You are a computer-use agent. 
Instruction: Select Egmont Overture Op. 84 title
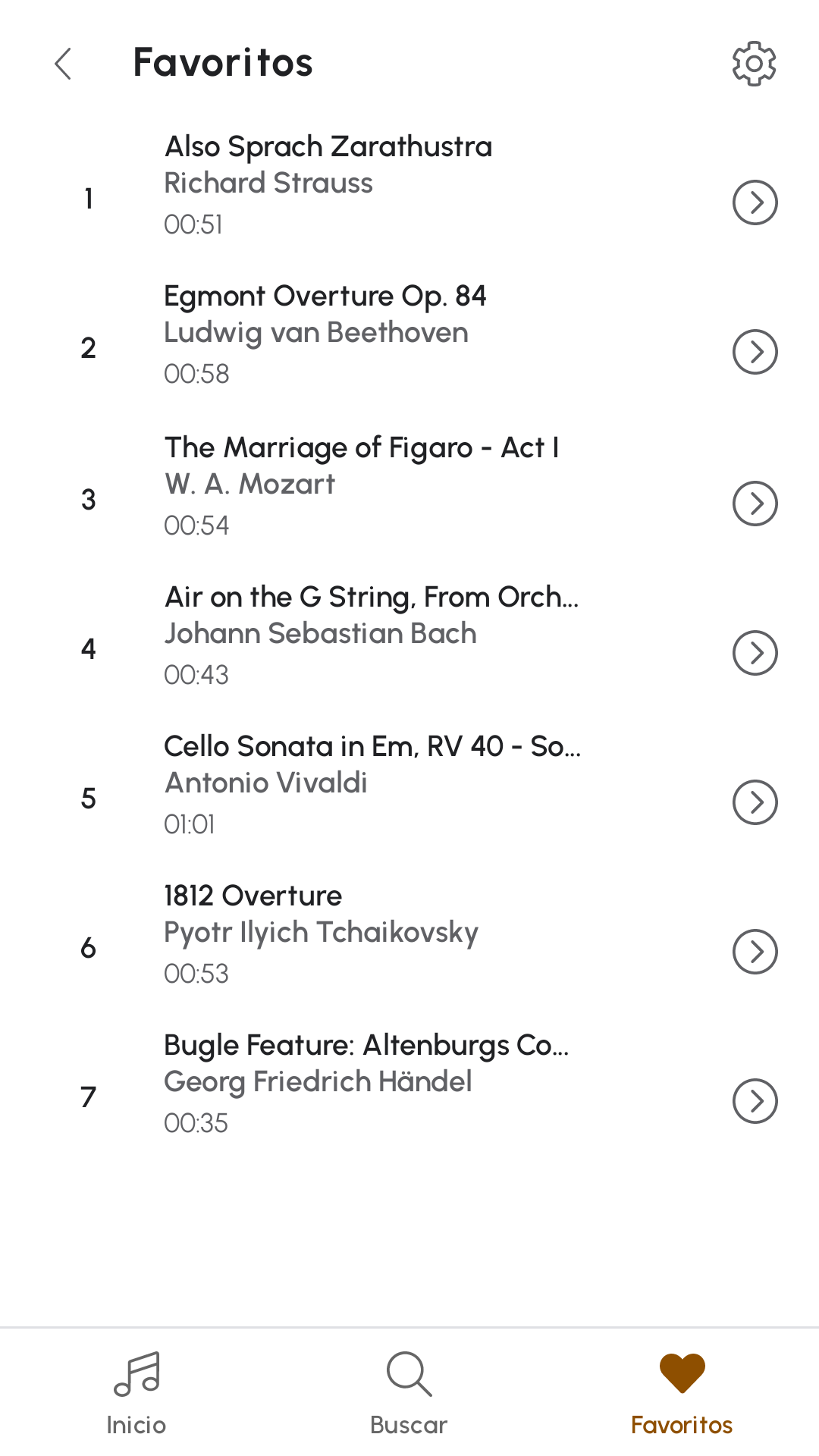[x=325, y=297]
